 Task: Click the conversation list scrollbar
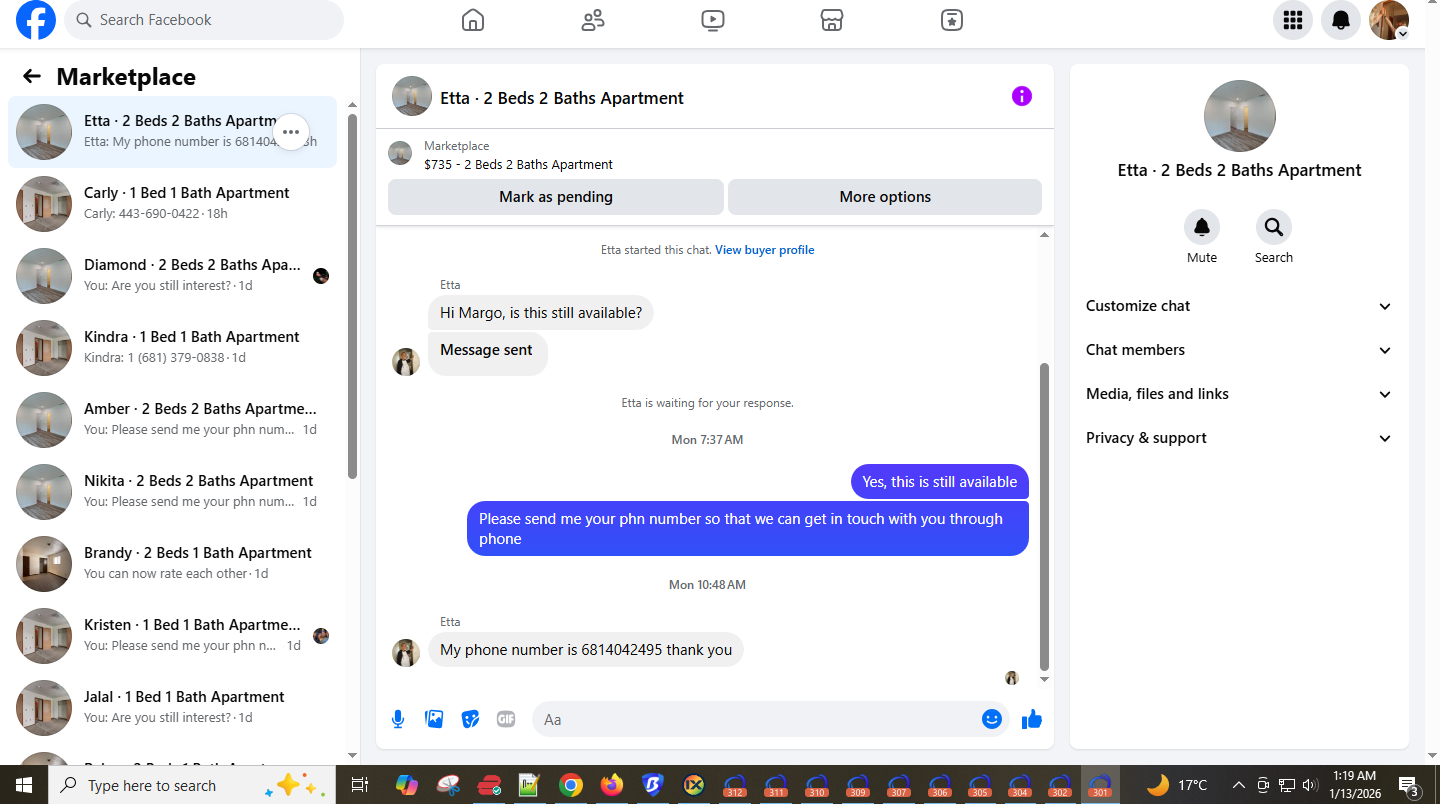coord(352,296)
